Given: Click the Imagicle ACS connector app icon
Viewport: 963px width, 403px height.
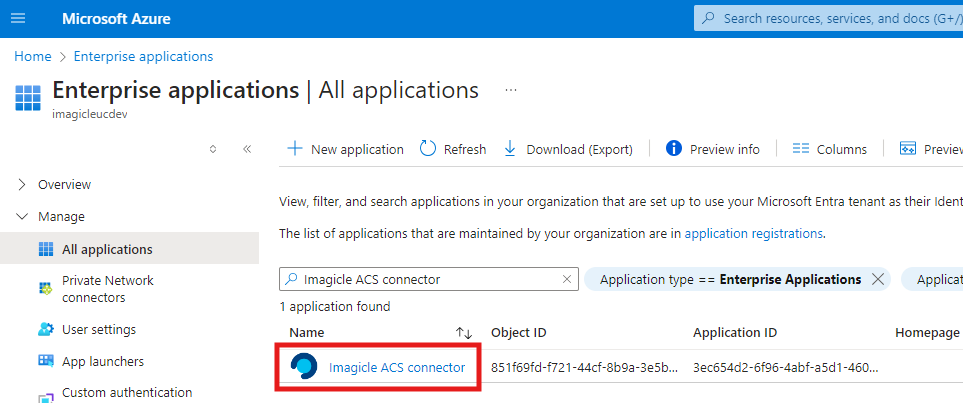Looking at the screenshot, I should 303,367.
